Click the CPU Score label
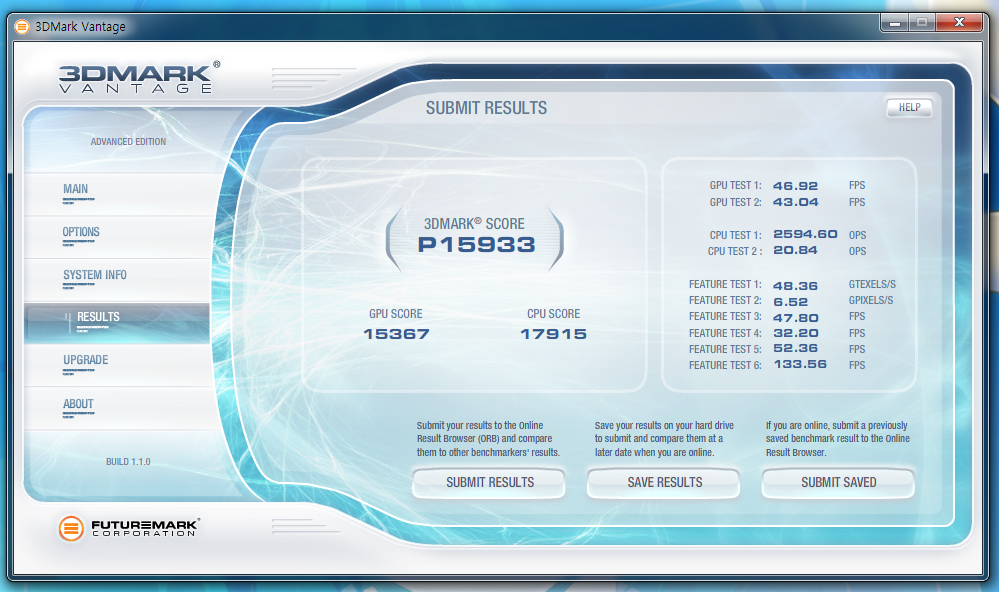Viewport: 999px width, 592px height. [554, 314]
